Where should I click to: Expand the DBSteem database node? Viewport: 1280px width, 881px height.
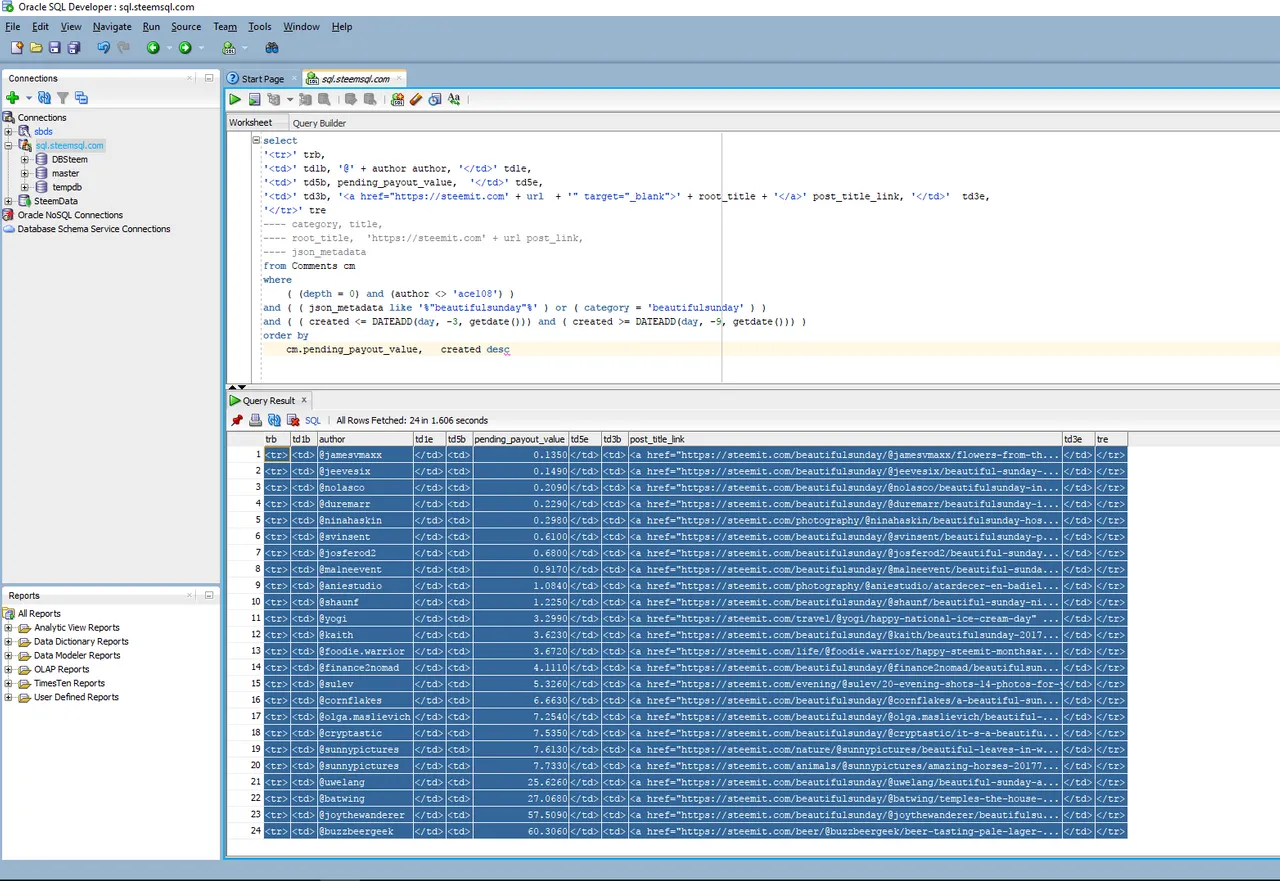tap(24, 160)
